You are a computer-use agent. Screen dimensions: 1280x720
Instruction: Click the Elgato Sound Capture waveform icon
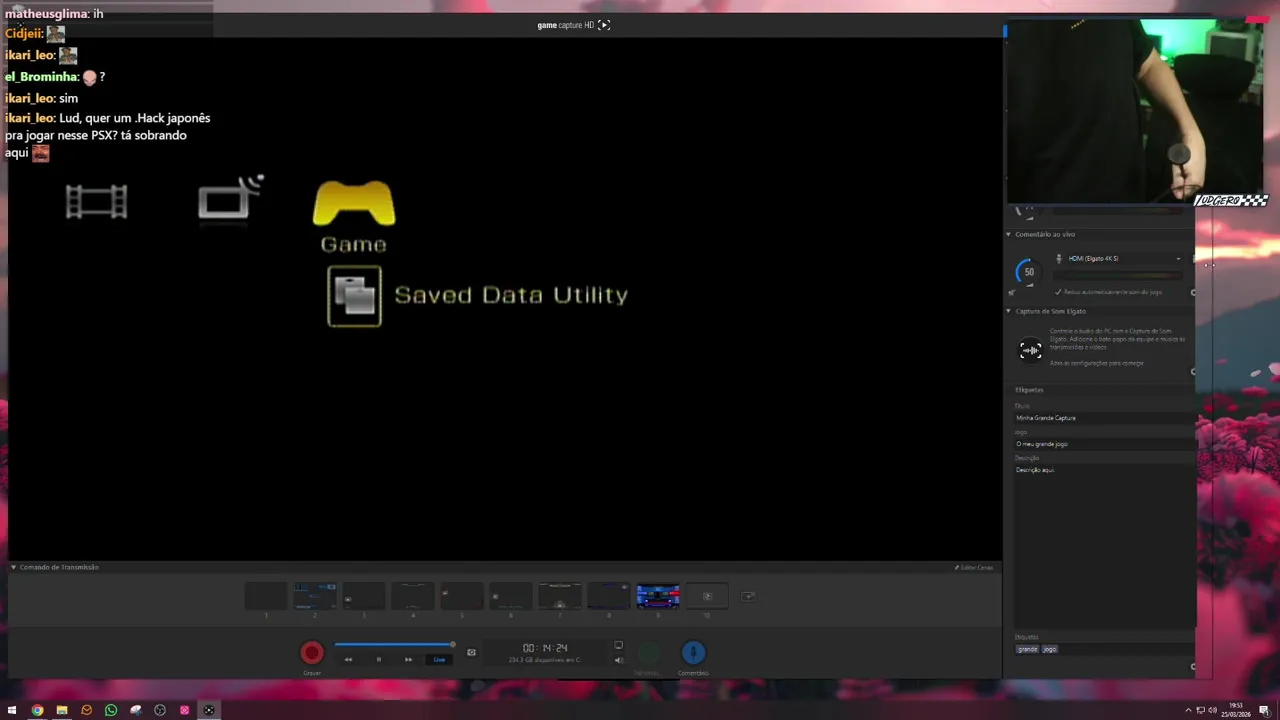pyautogui.click(x=1030, y=350)
